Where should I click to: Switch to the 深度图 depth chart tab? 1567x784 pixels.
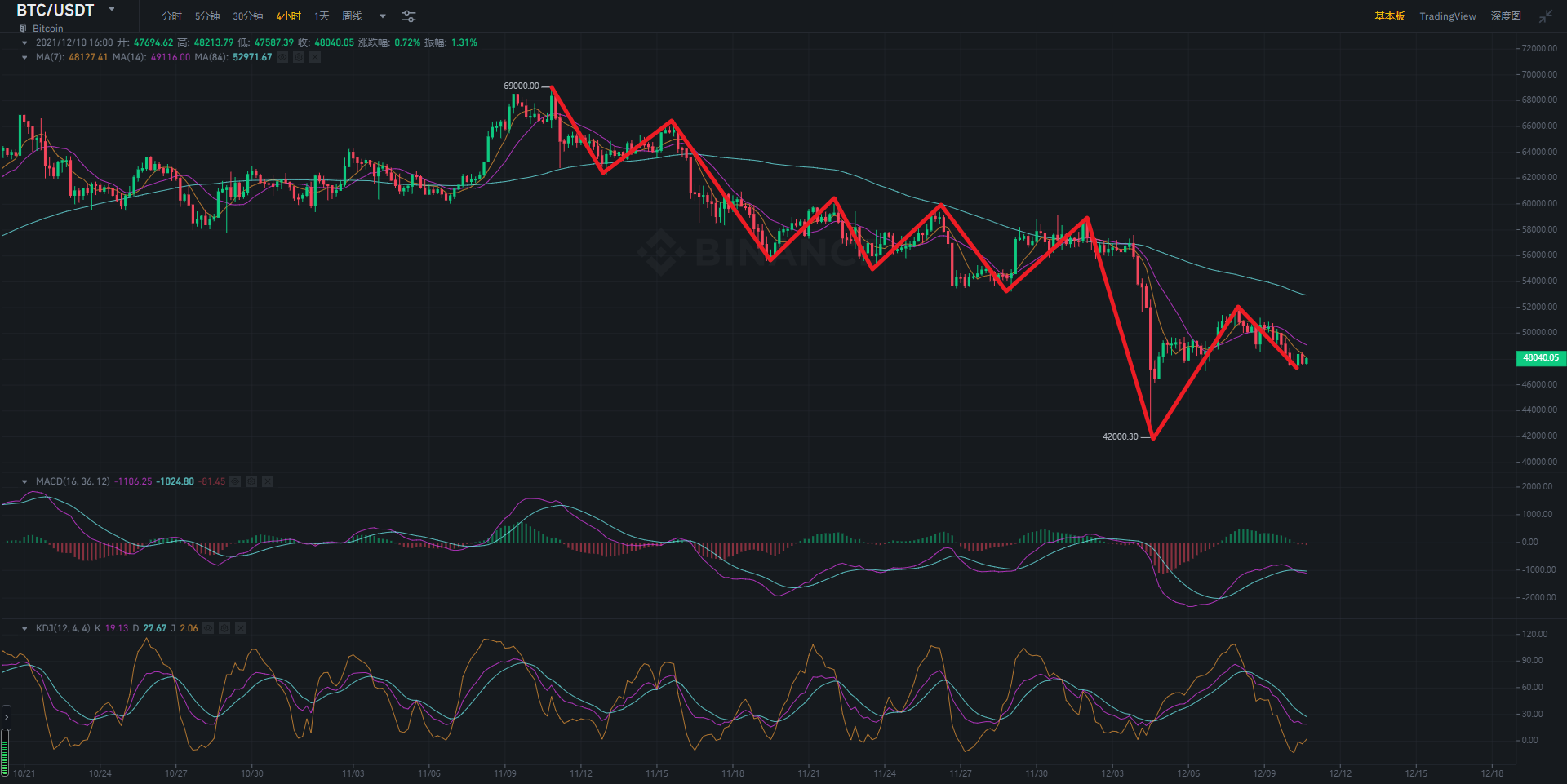[1506, 16]
